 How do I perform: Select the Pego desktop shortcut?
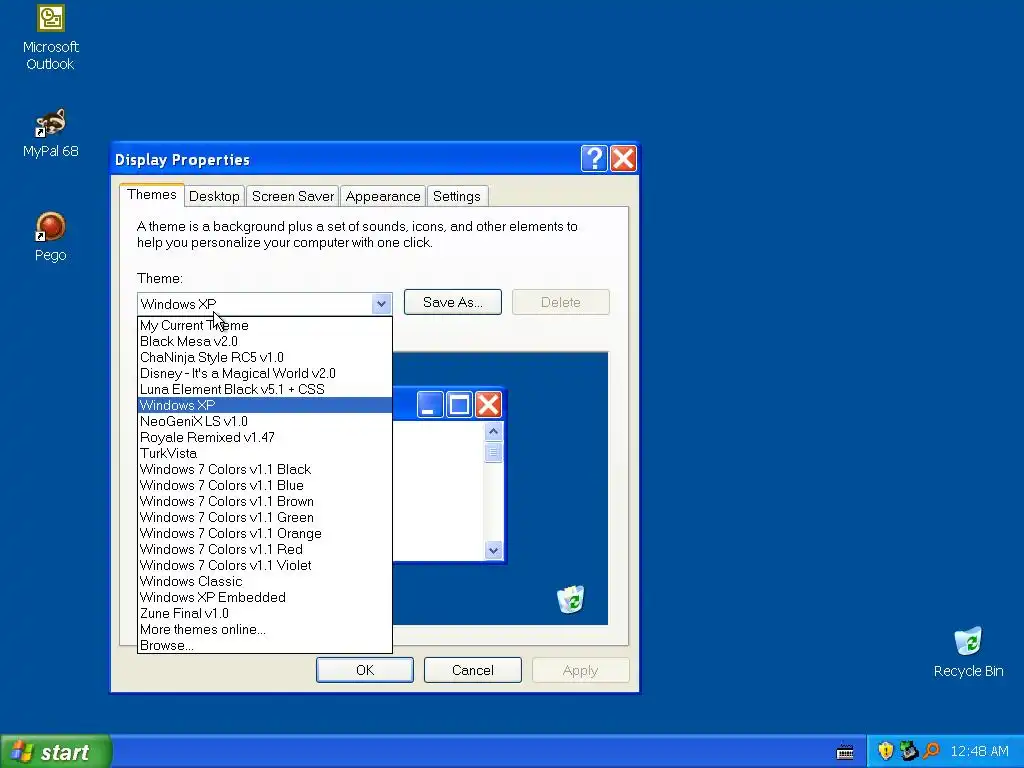click(x=50, y=238)
